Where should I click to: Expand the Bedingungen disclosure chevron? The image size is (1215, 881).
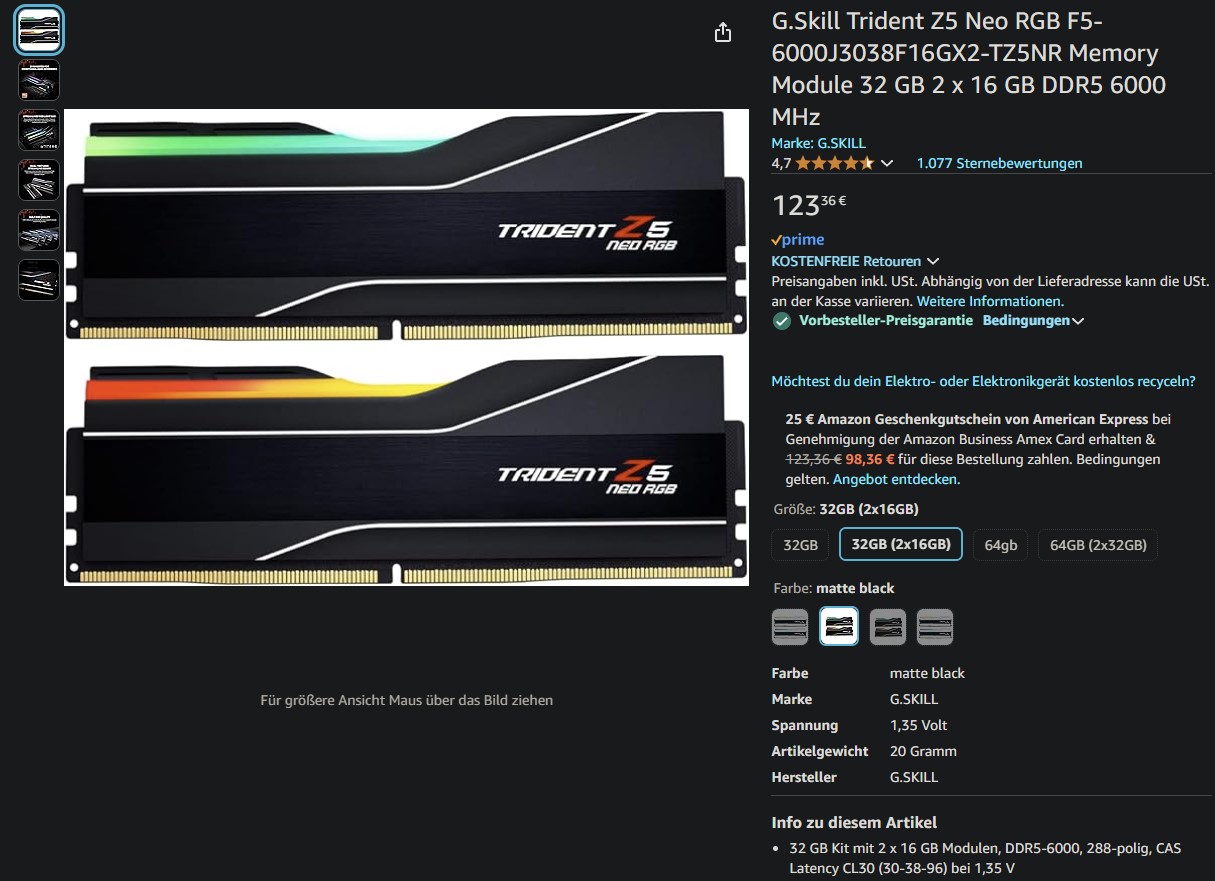point(1077,321)
